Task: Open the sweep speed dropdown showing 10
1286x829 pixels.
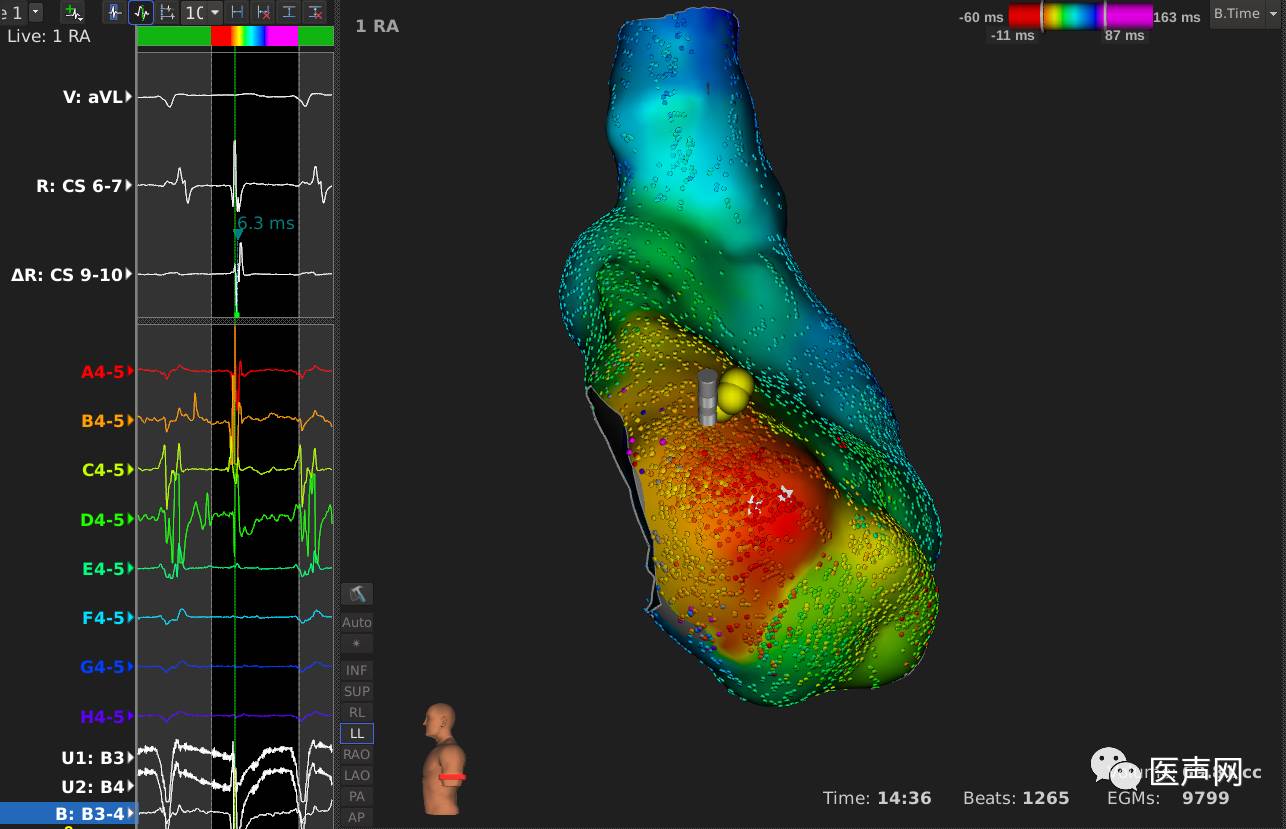Action: pyautogui.click(x=202, y=12)
